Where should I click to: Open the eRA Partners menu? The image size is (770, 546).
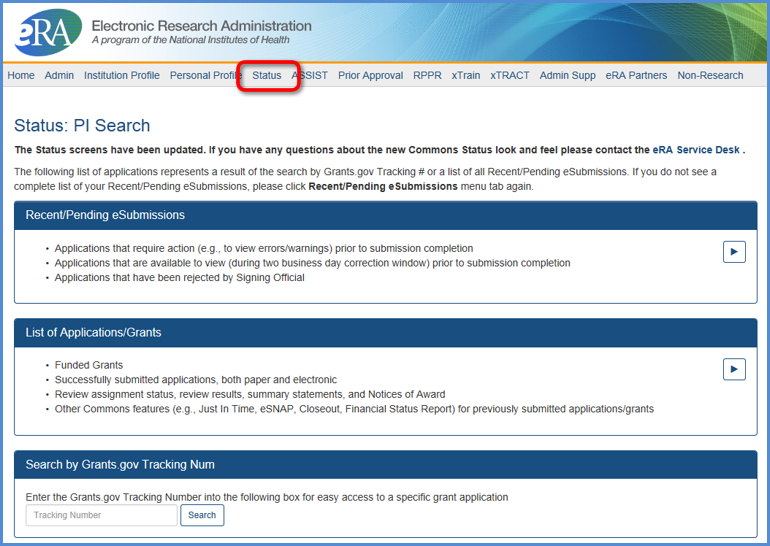(636, 75)
